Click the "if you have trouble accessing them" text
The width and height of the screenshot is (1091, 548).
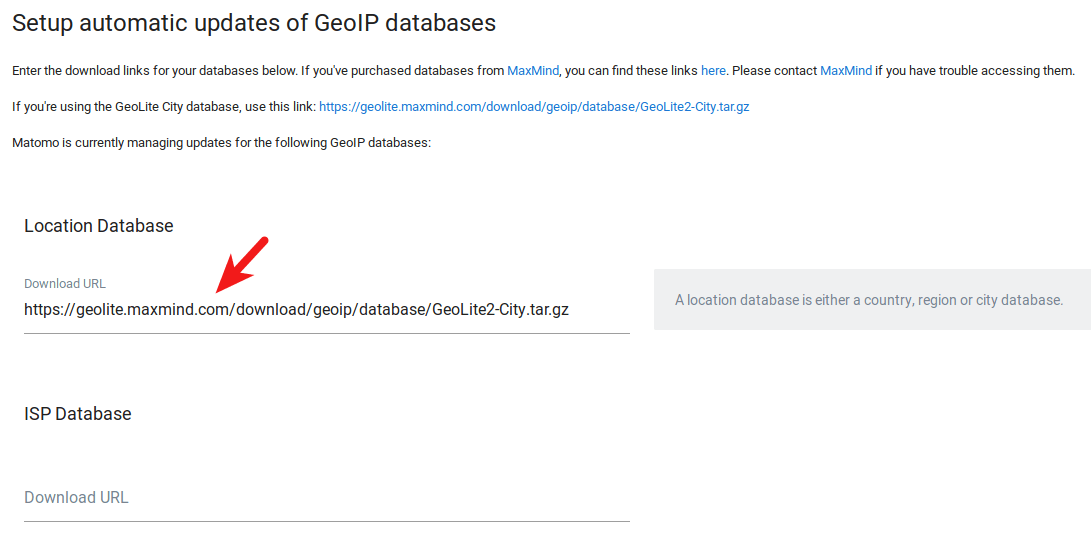click(x=975, y=71)
